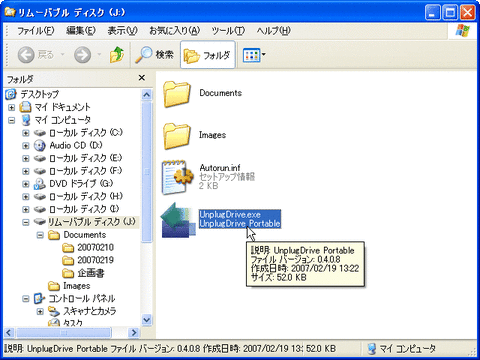
Task: Expand マイ ドキュメント tree node
Action: pos(12,107)
